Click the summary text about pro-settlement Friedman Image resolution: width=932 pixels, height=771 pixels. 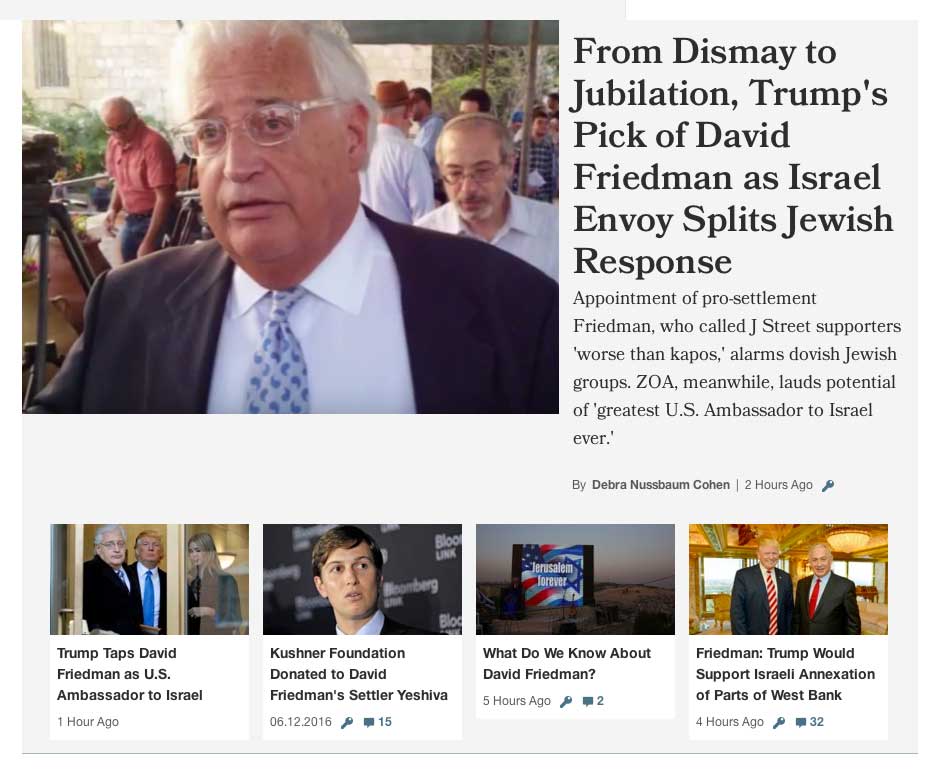click(736, 368)
